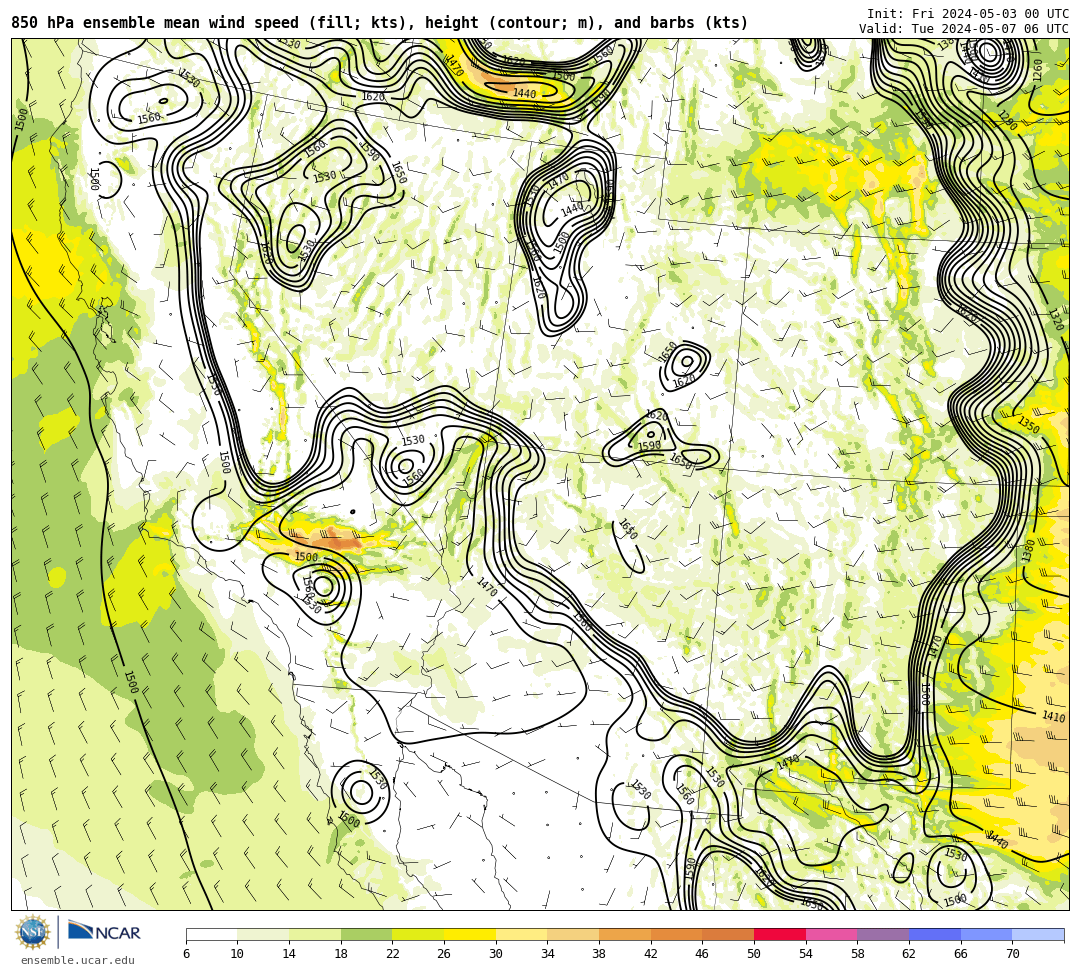Click the colorbar tick label 34
Screen dimensions: 1080x973
(x=548, y=954)
